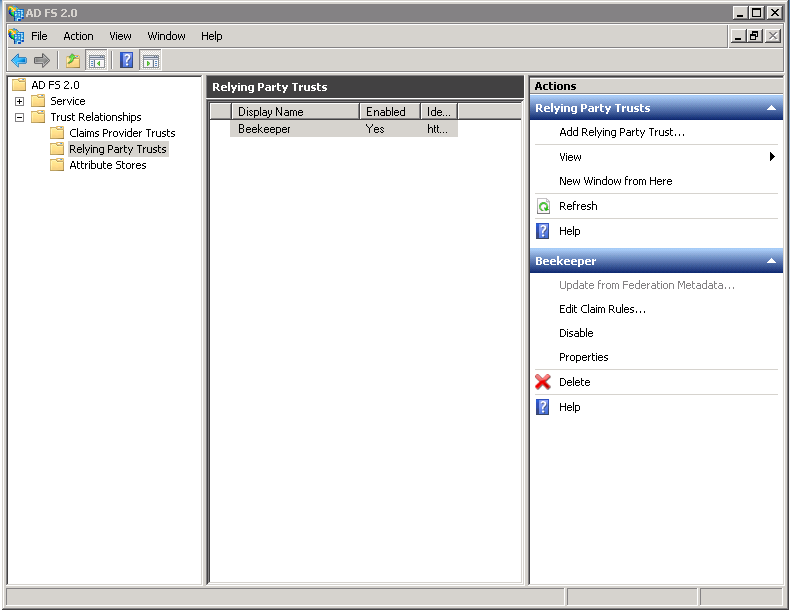Screen dimensions: 790x611
Task: Click the green Refresh icon in Actions
Action: click(543, 206)
